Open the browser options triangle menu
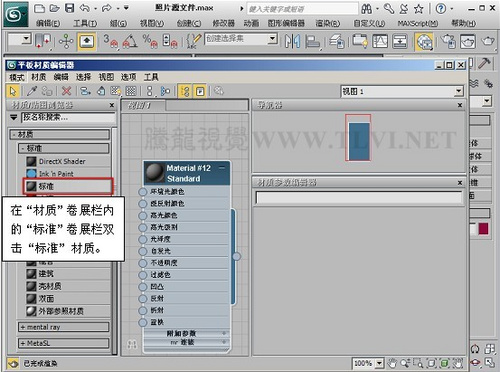Screen dimensions: 500x372 (x=13, y=117)
